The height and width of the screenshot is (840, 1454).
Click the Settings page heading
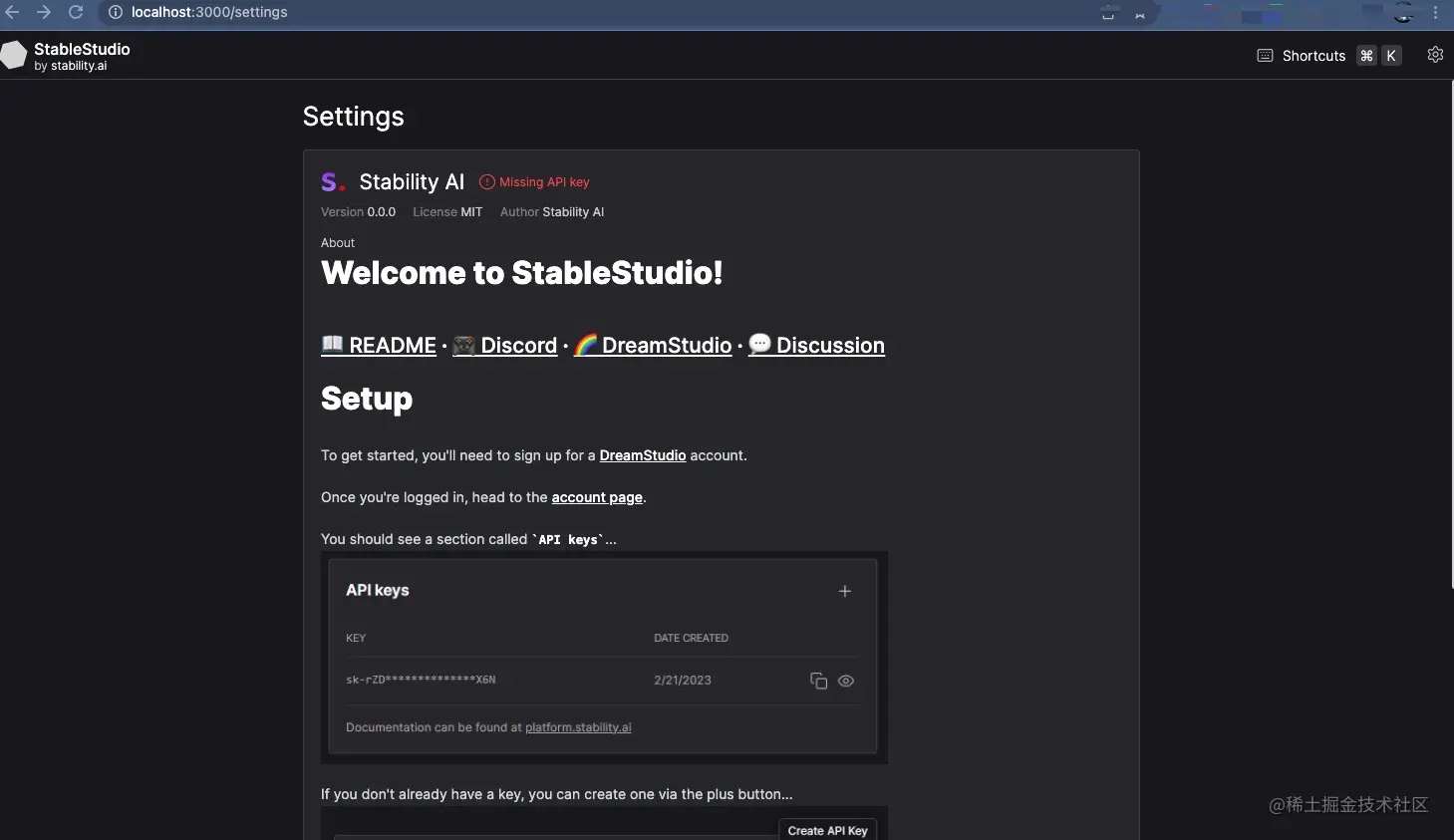click(354, 117)
